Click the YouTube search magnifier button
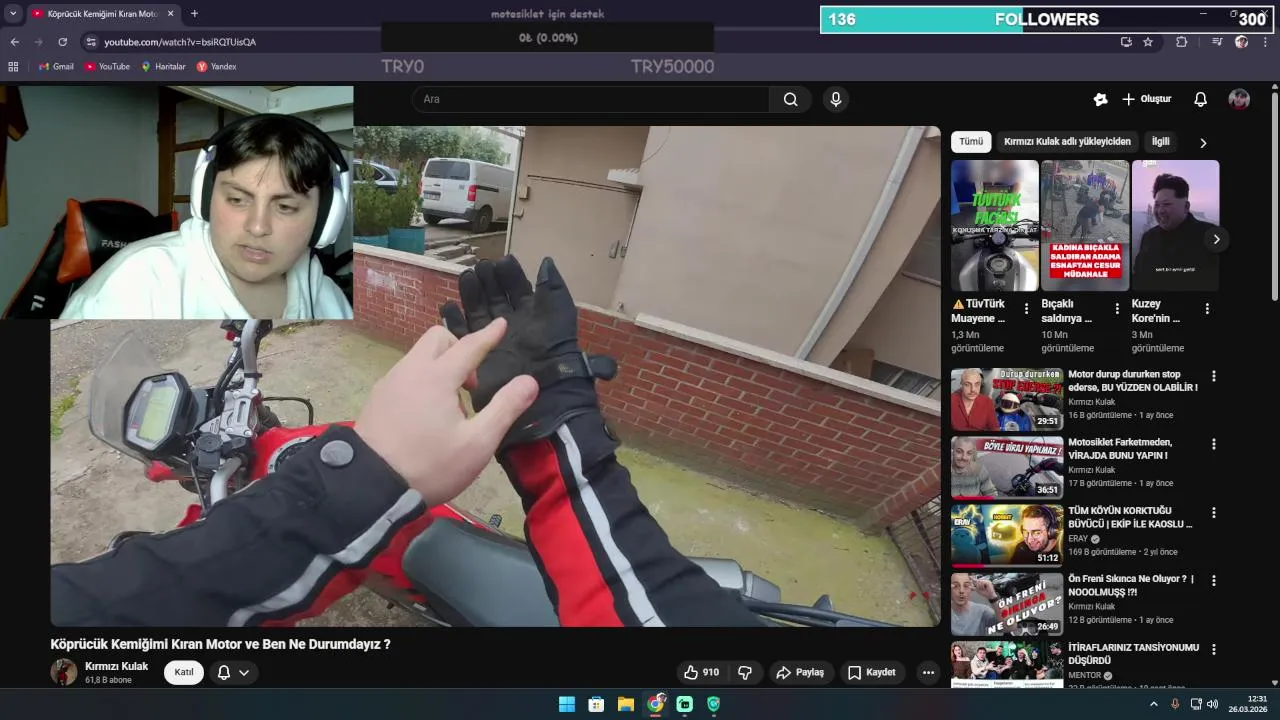1280x720 pixels. coord(791,99)
